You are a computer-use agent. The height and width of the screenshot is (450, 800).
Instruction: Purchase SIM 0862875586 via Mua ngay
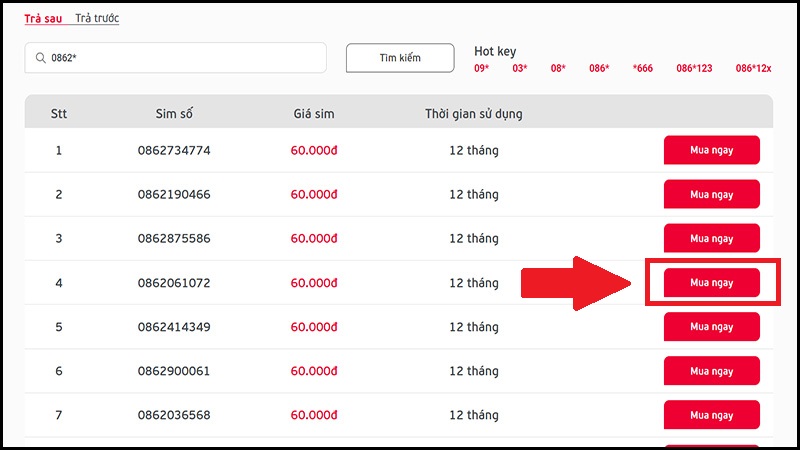coord(711,239)
